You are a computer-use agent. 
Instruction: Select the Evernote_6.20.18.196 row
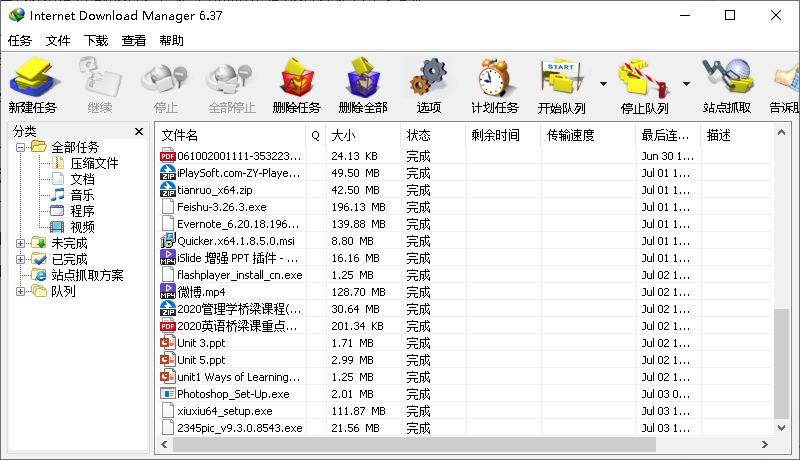(x=464, y=224)
